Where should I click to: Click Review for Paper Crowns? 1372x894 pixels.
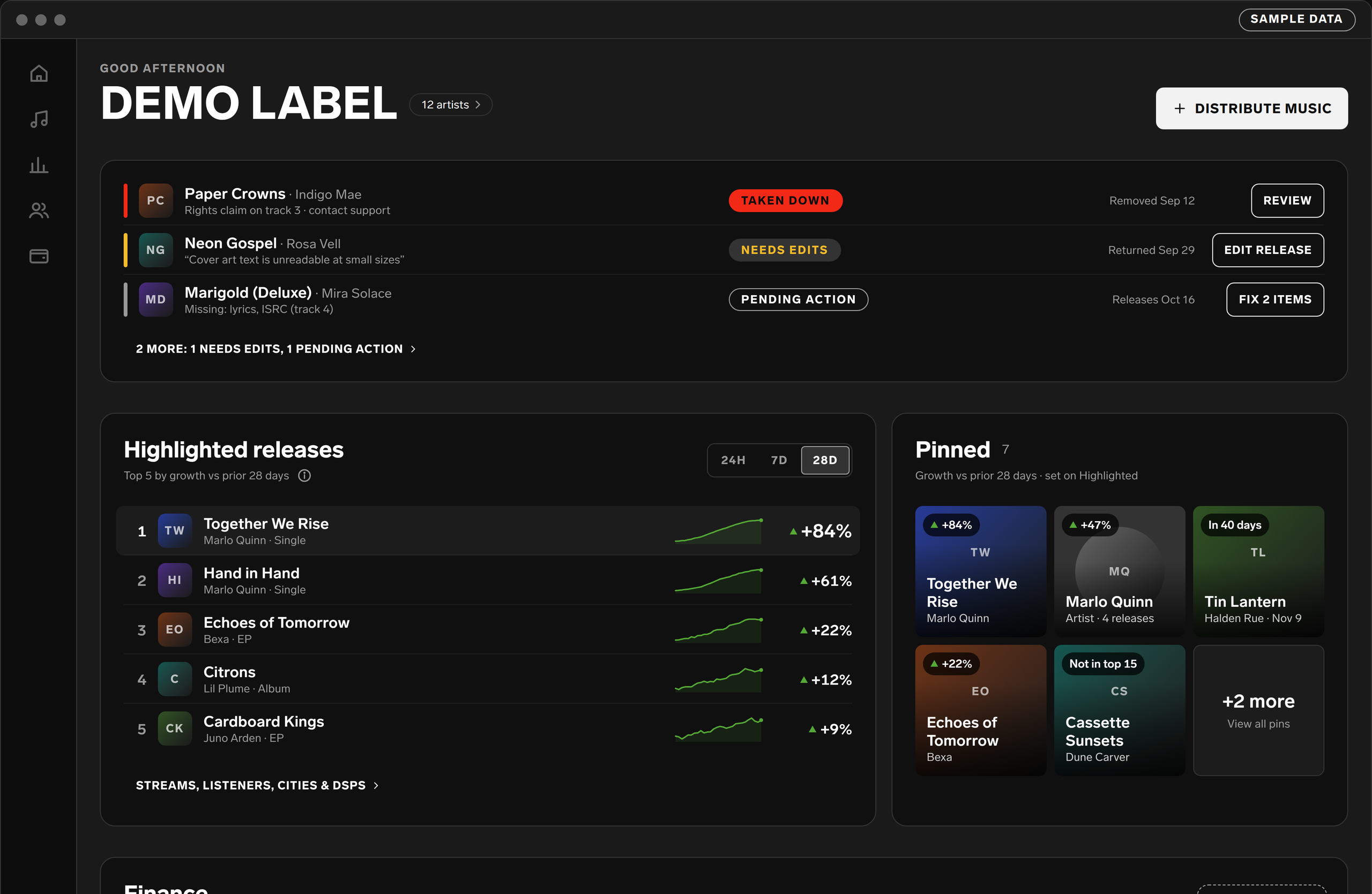tap(1287, 200)
